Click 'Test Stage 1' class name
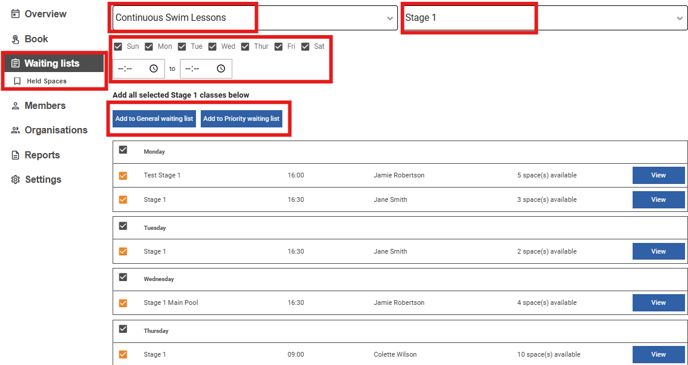This screenshot has height=365, width=688. tap(162, 175)
